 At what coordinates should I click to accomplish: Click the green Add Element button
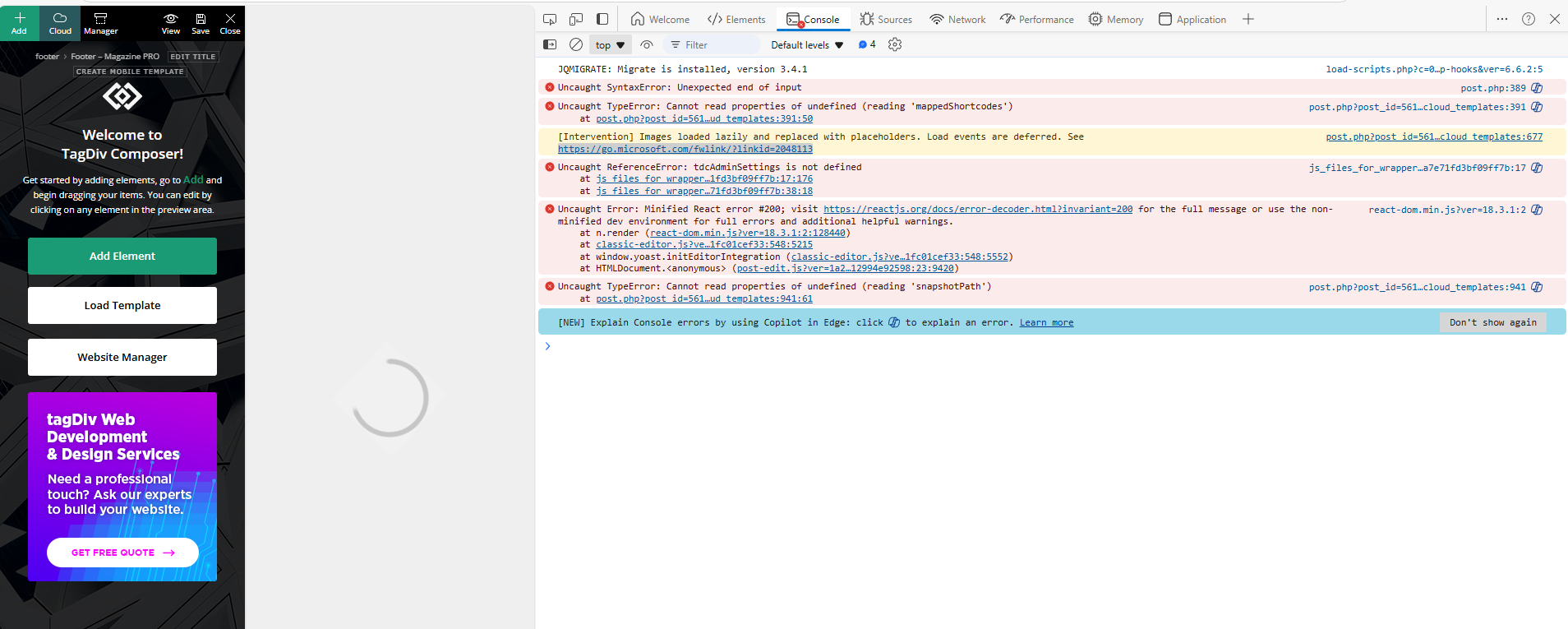pyautogui.click(x=122, y=256)
